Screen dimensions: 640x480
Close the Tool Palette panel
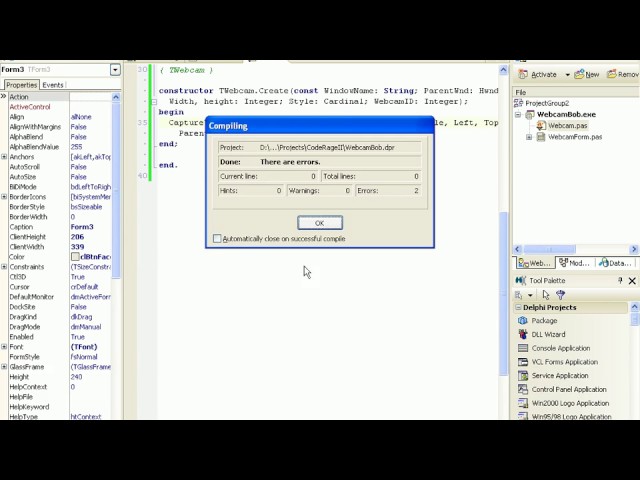pyautogui.click(x=632, y=280)
